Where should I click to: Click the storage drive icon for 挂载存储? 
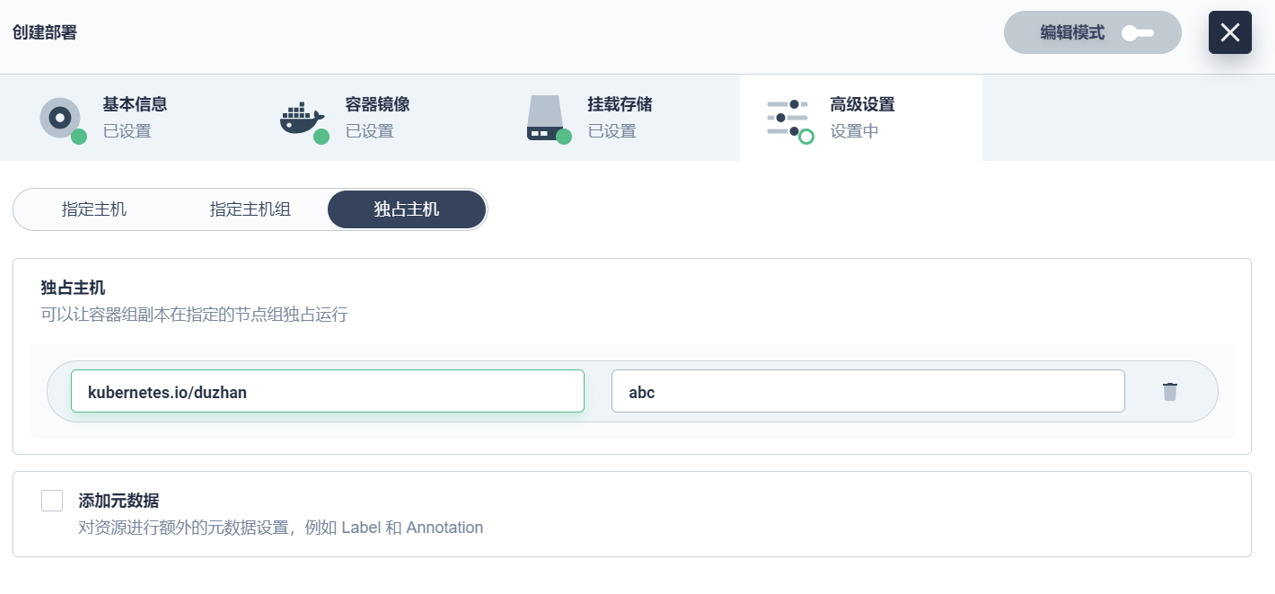click(545, 117)
